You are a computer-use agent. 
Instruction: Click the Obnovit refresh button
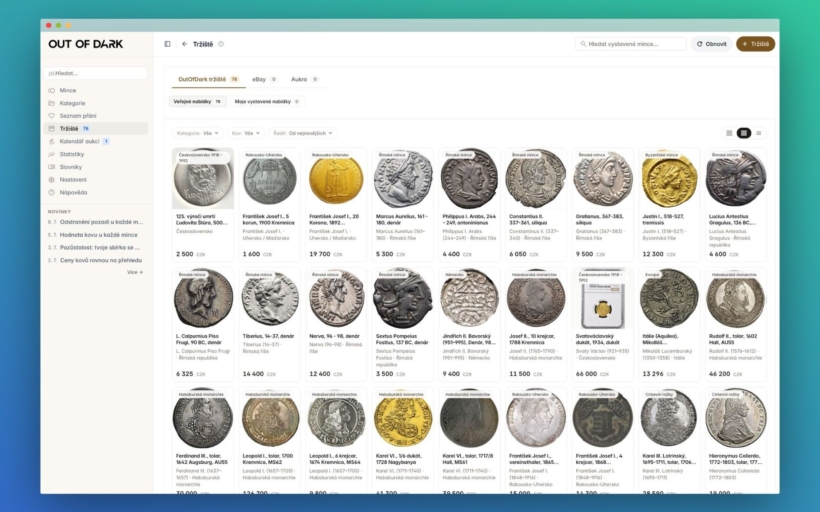coord(711,44)
